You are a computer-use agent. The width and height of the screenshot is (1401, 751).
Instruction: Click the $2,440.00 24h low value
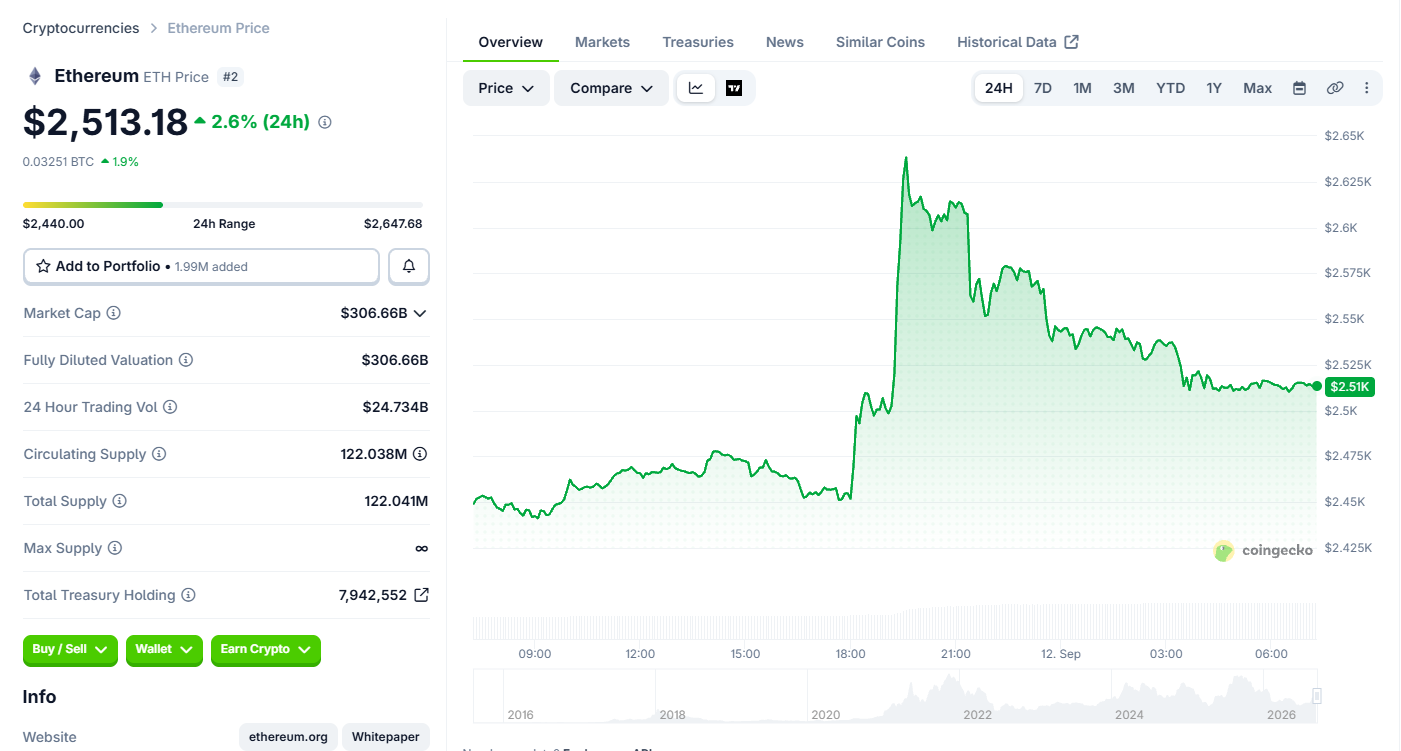pos(54,224)
